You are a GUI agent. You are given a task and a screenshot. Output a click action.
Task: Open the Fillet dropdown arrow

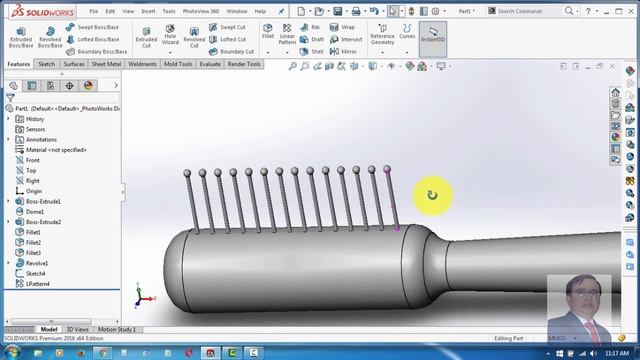[268, 53]
